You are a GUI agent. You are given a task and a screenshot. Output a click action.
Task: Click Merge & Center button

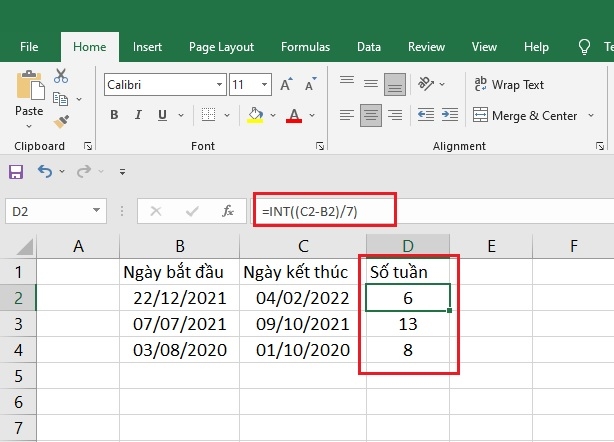(x=525, y=115)
